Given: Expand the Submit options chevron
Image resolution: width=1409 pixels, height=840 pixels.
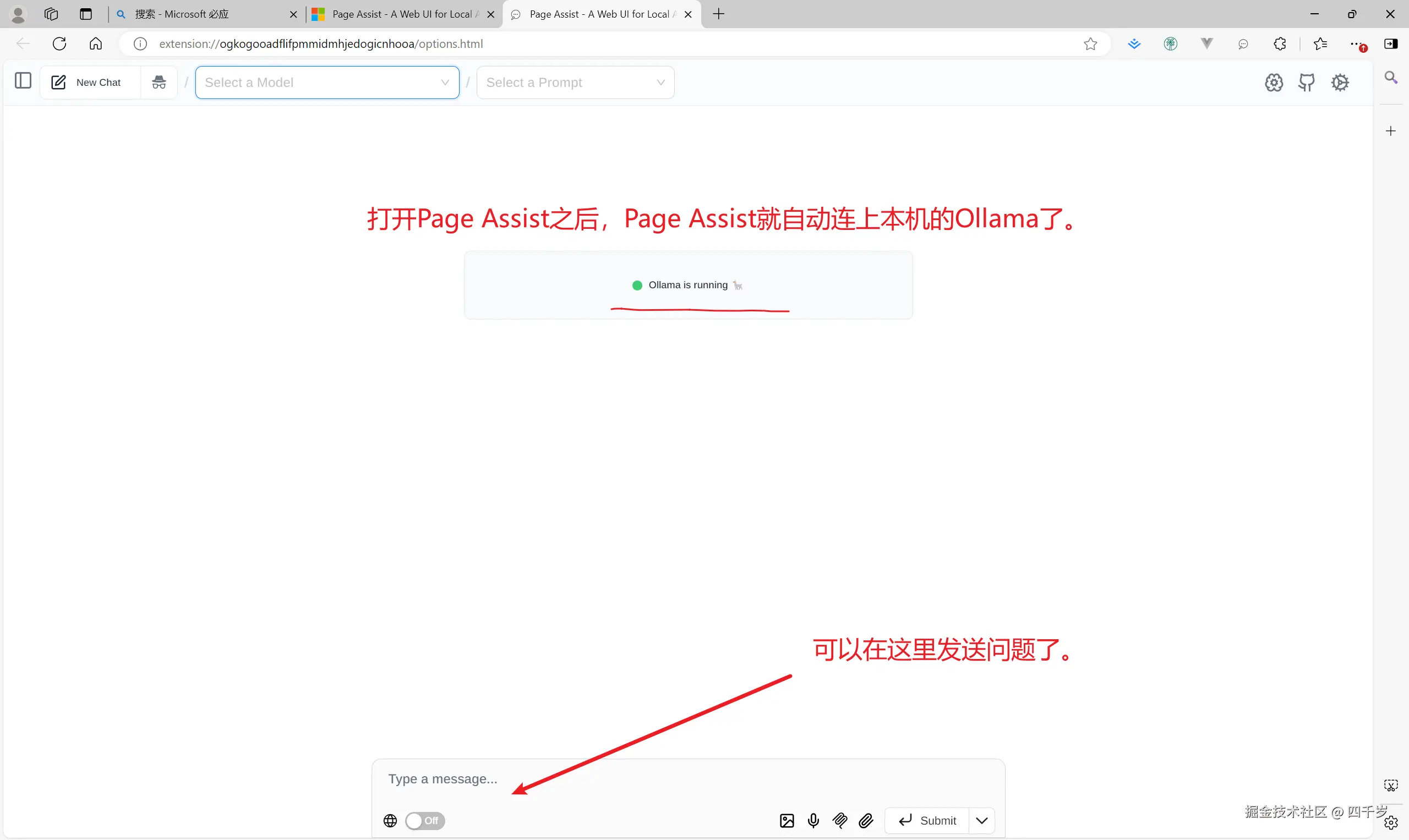Looking at the screenshot, I should (981, 820).
